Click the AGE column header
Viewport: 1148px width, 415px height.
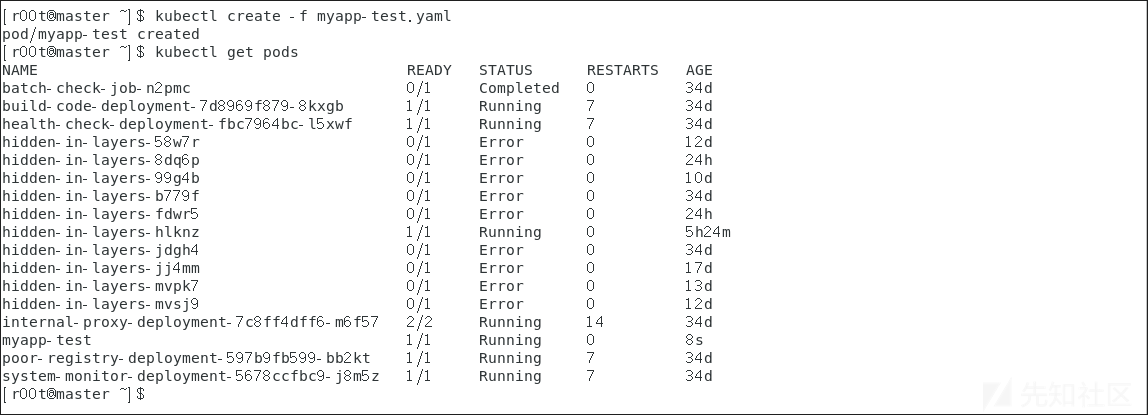pos(699,70)
